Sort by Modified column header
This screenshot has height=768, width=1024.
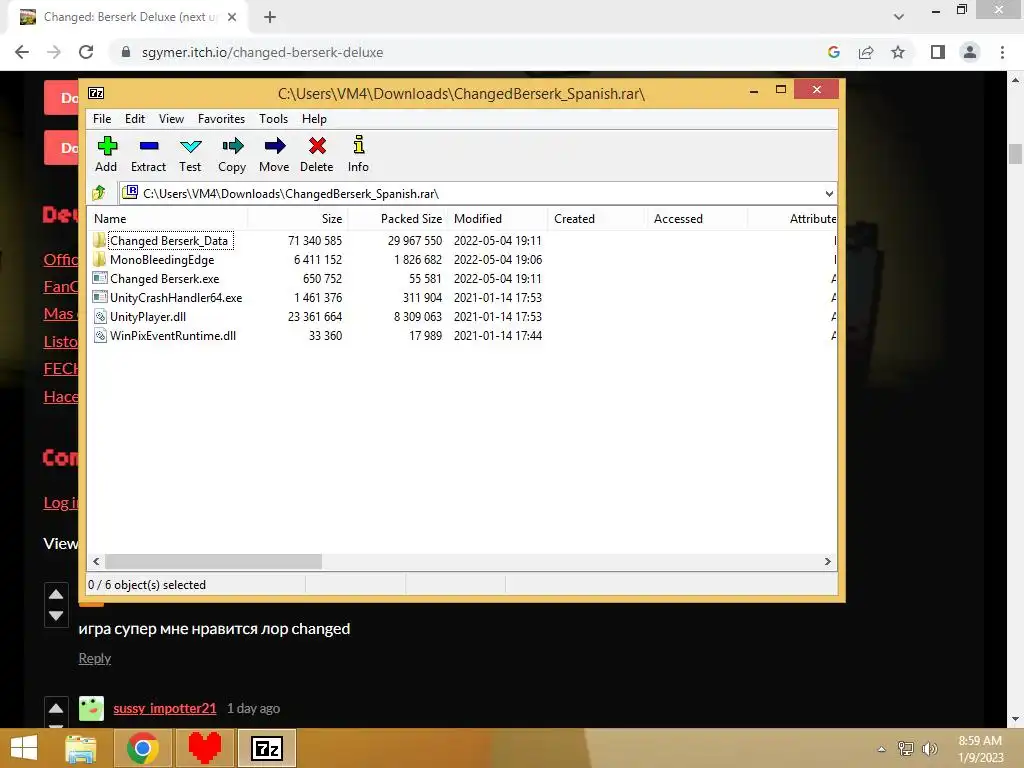click(498, 219)
